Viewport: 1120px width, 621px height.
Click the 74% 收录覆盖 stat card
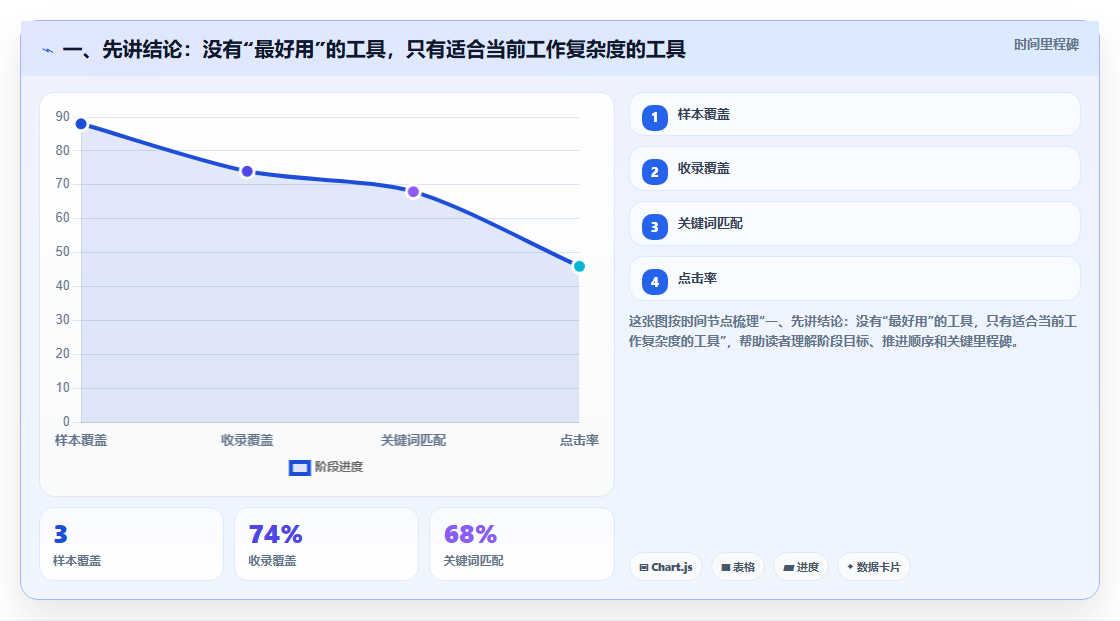click(x=326, y=544)
